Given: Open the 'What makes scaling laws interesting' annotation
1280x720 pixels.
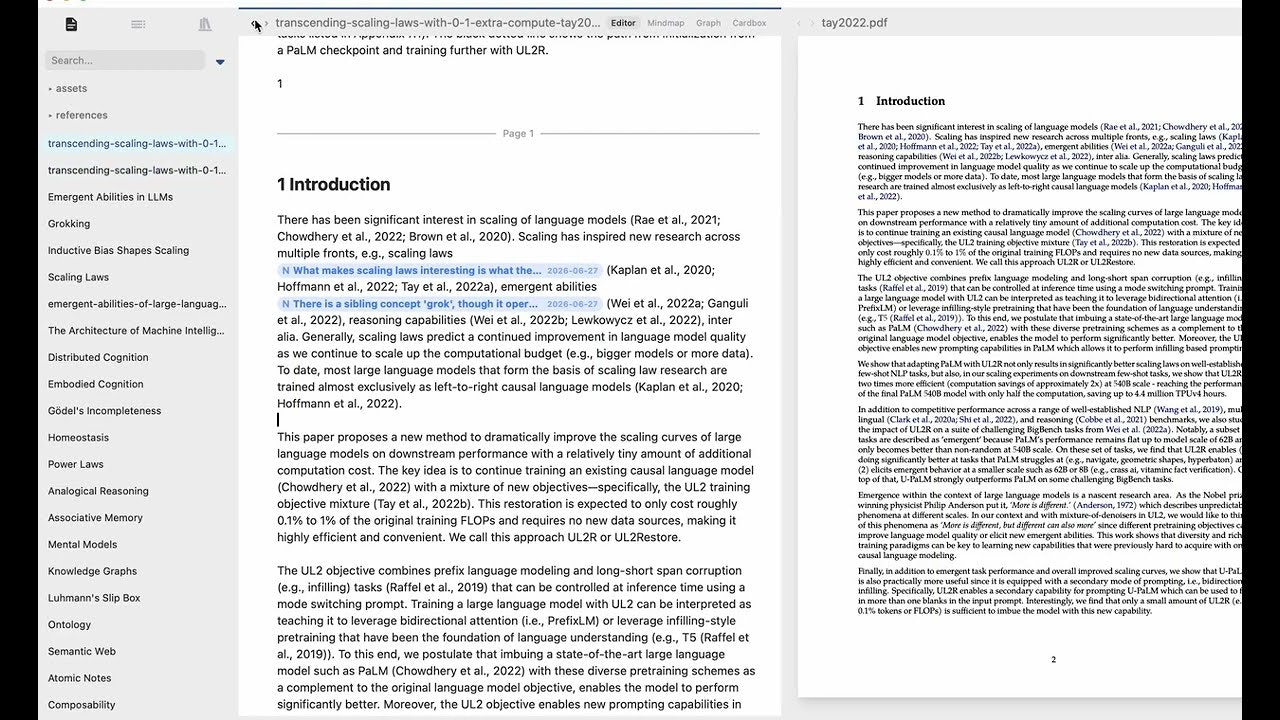Looking at the screenshot, I should click(x=440, y=270).
